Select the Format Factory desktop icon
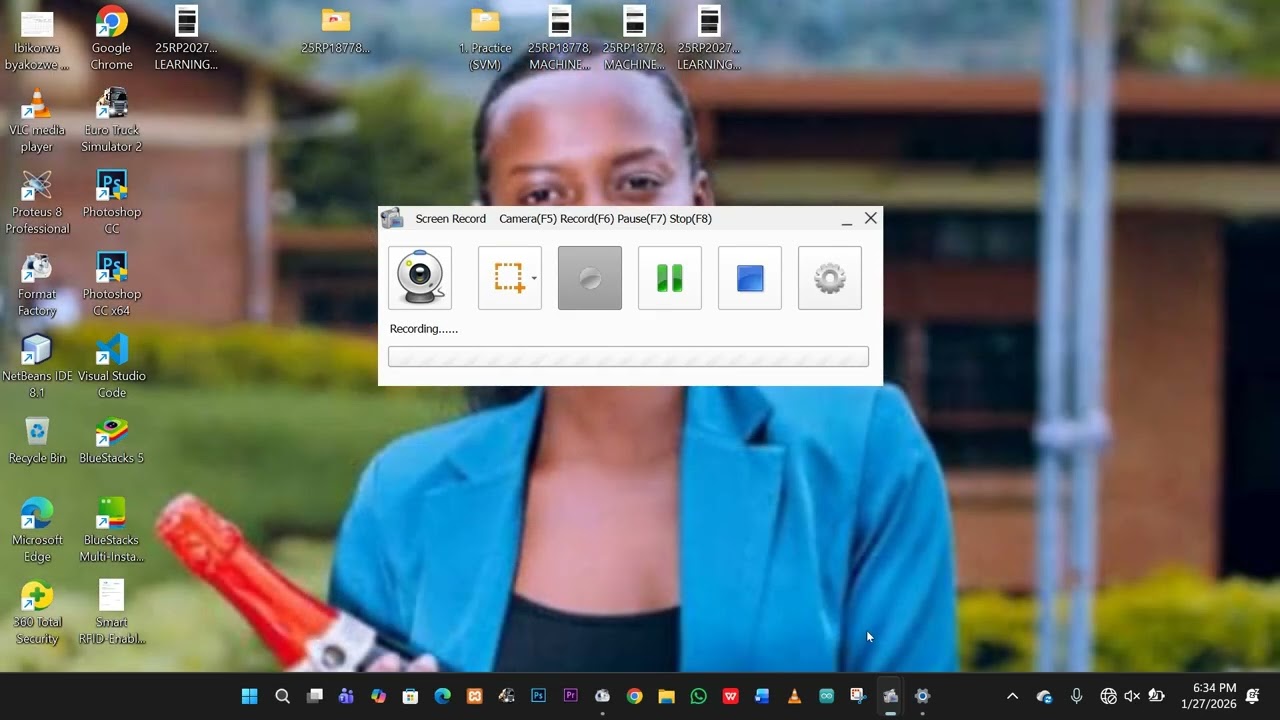This screenshot has width=1280, height=720. (x=37, y=285)
